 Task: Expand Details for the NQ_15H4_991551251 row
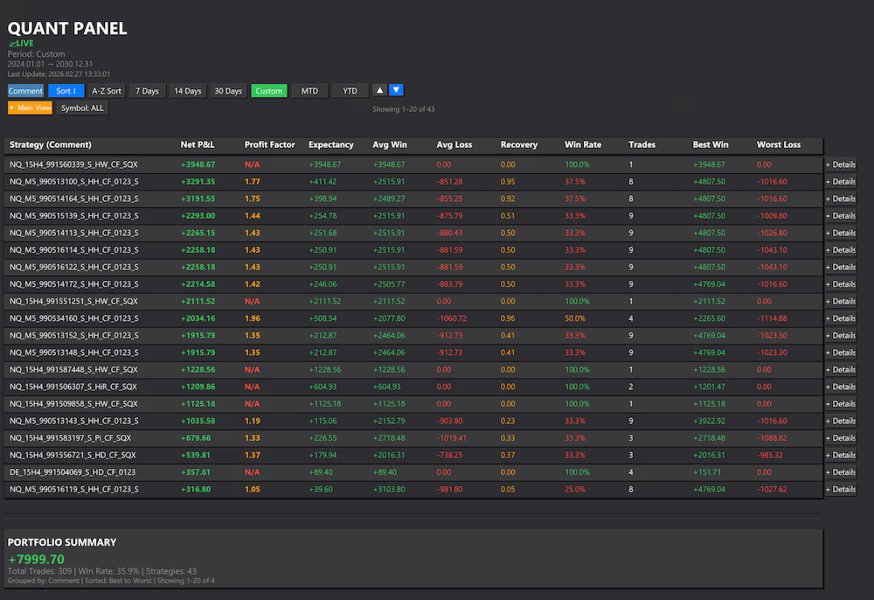click(841, 301)
